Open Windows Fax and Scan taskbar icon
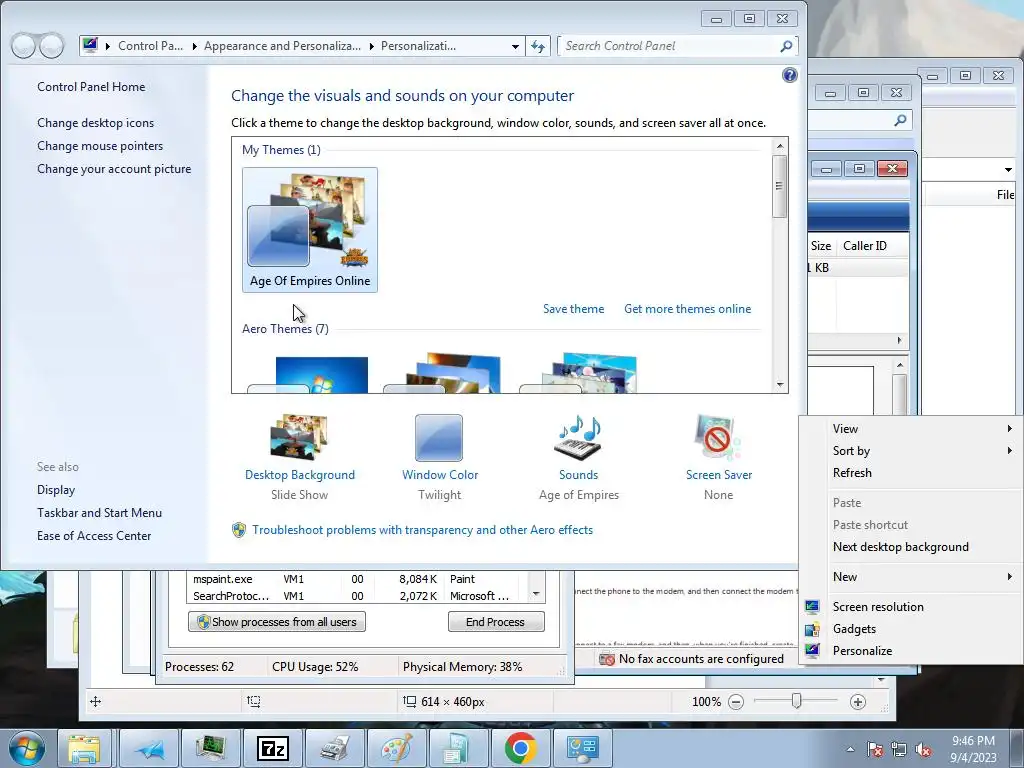This screenshot has width=1024, height=768. [335, 748]
